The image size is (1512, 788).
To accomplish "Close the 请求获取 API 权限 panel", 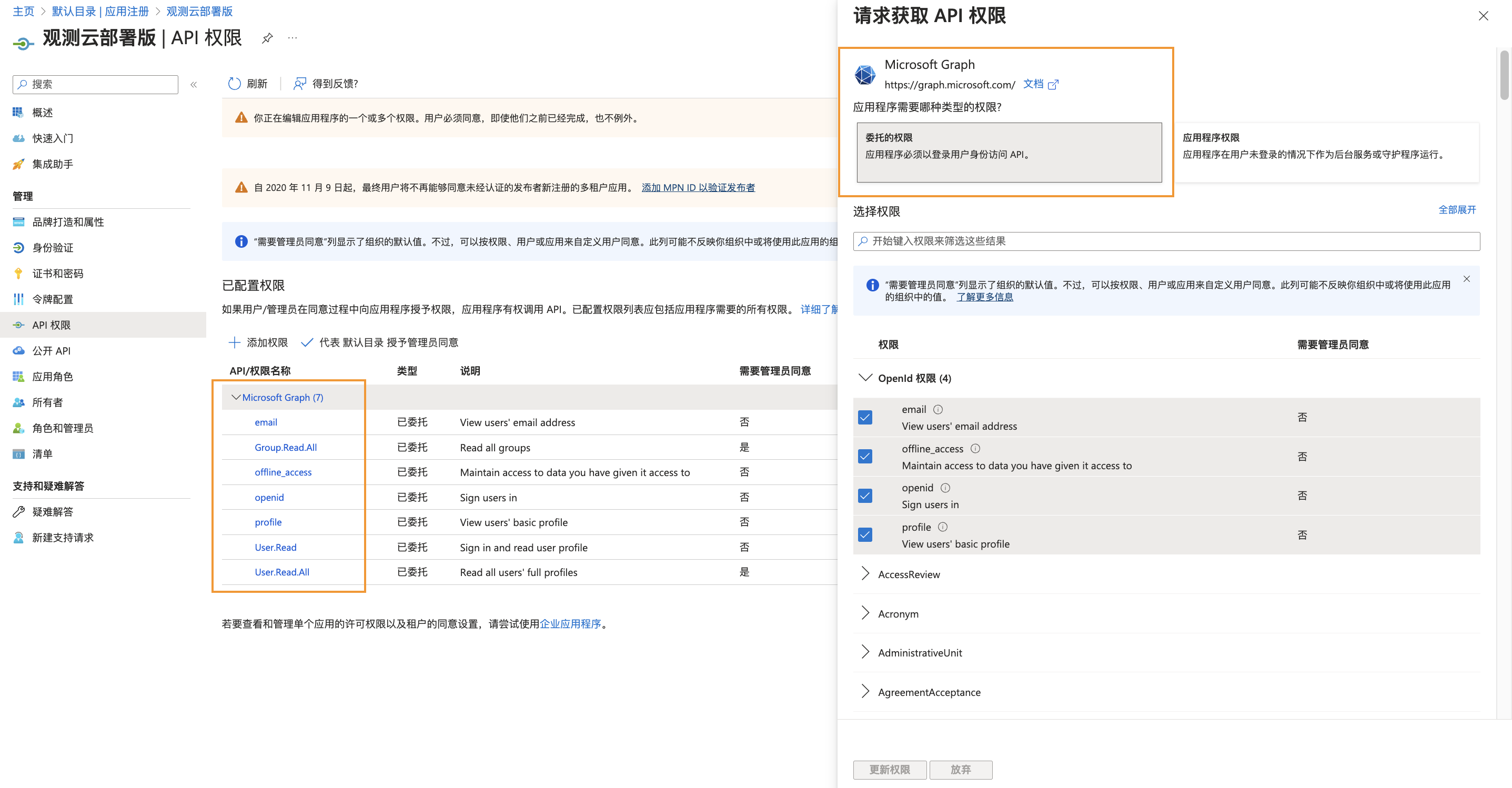I will [1483, 16].
